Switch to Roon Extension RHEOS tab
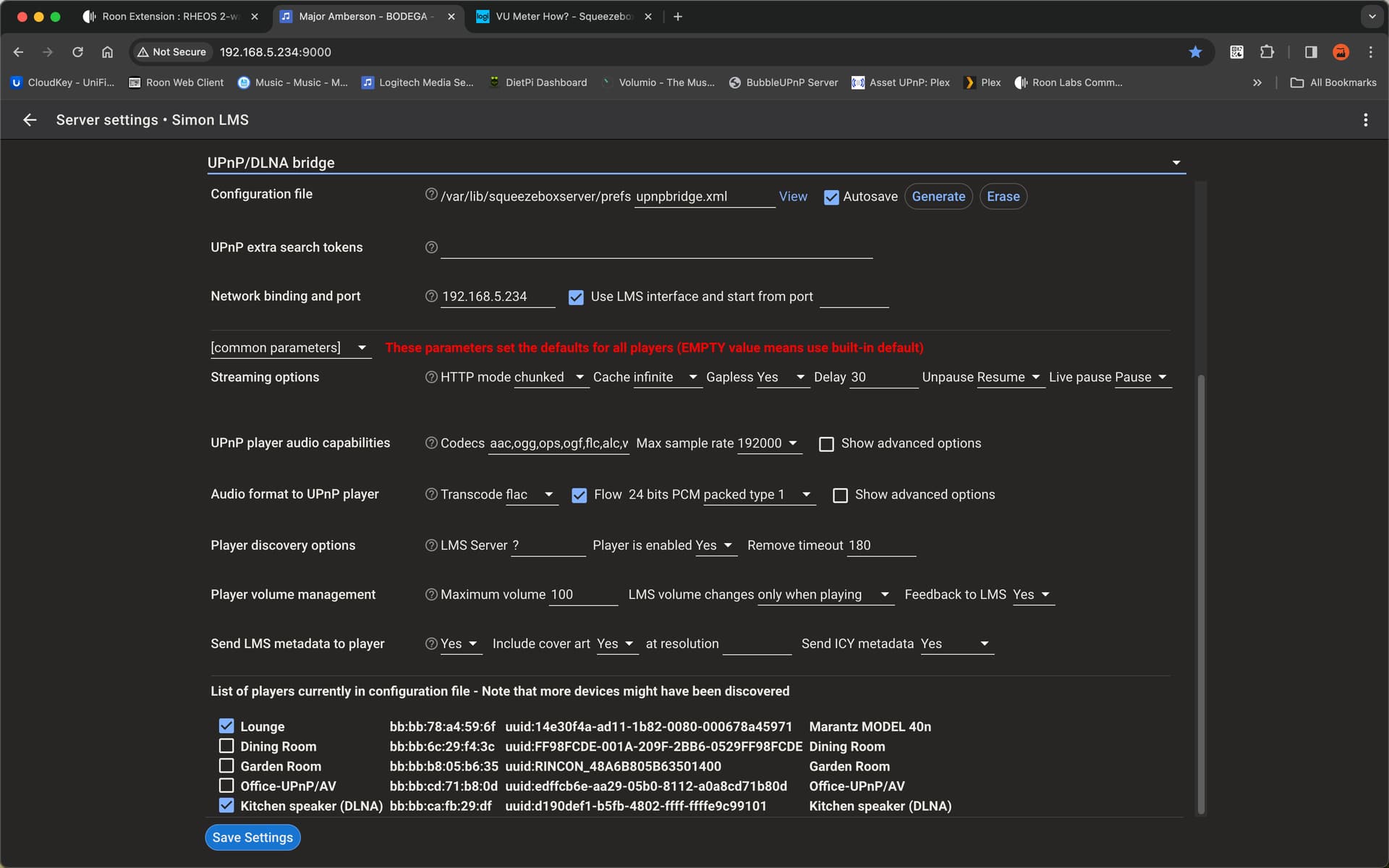The image size is (1389, 868). 171,17
